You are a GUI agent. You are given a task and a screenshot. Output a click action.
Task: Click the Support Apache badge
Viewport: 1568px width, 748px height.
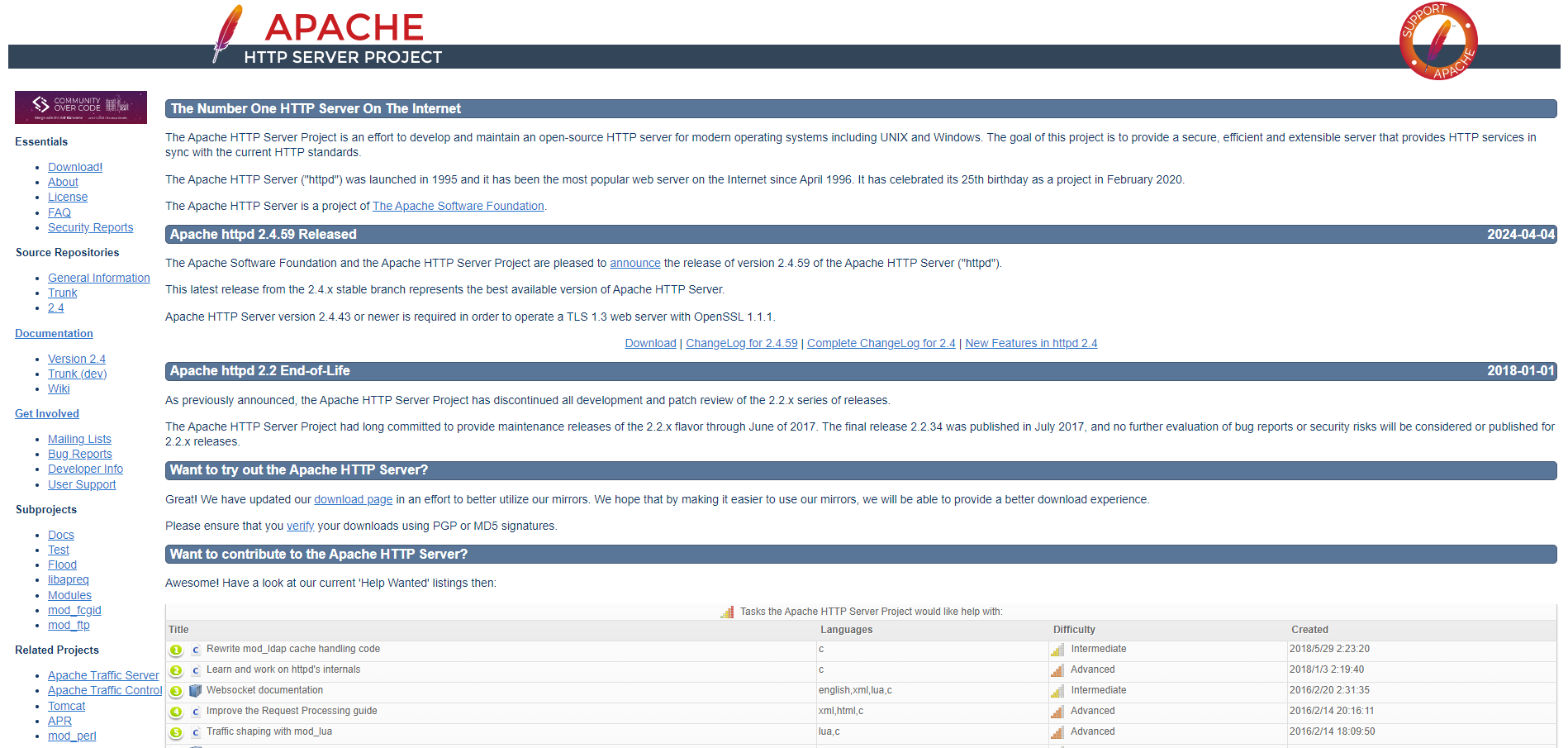(x=1439, y=41)
